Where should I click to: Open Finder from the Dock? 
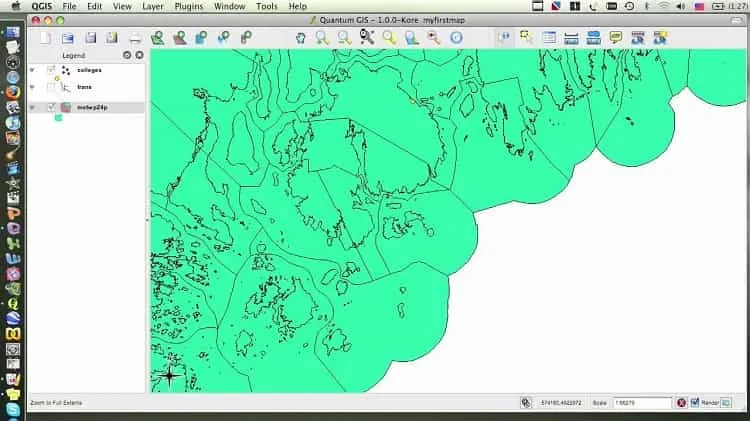[13, 33]
